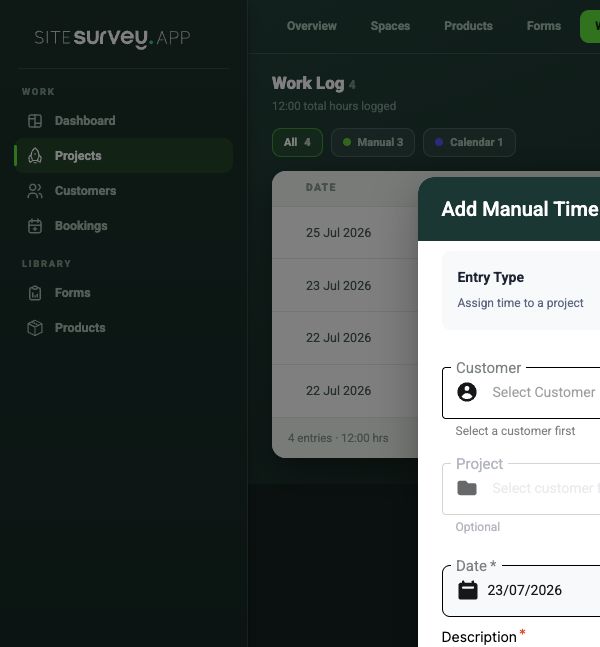
Task: Go to Customers in the sidebar
Action: click(124, 191)
